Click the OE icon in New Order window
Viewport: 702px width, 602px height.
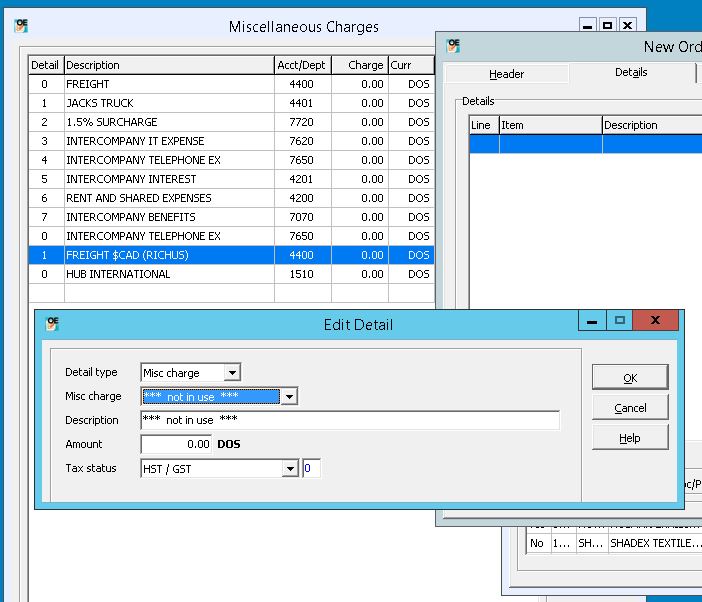[453, 46]
